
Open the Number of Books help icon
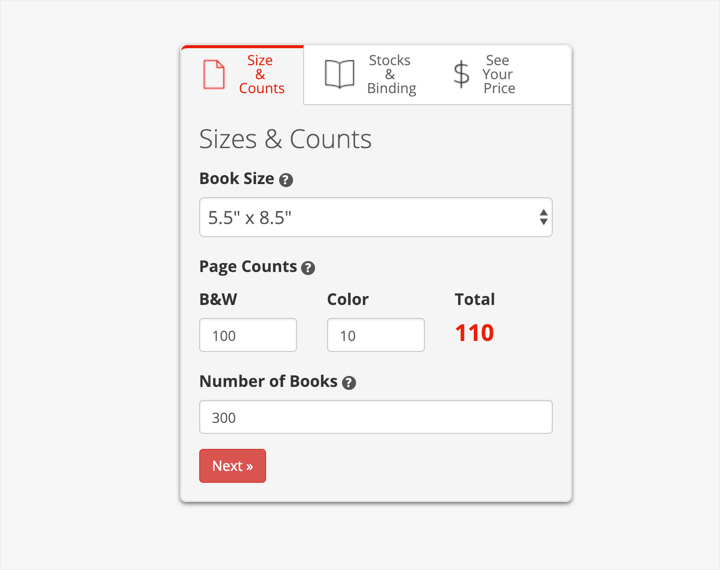pyautogui.click(x=349, y=383)
